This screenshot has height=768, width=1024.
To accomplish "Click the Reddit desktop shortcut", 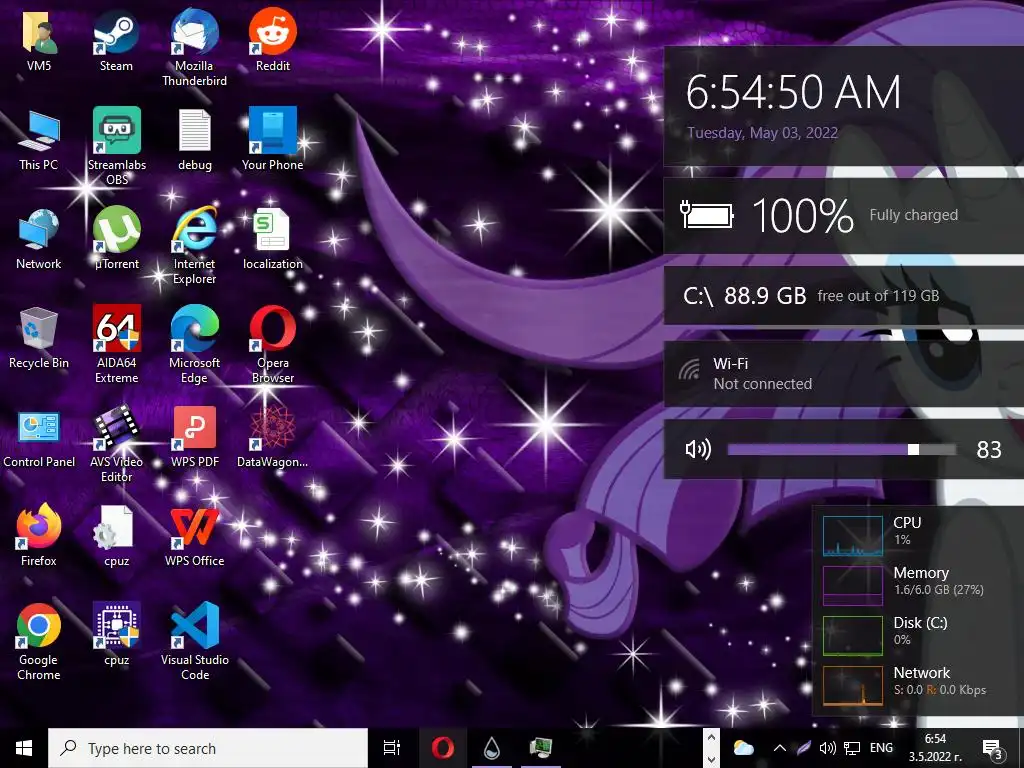I will click(x=272, y=40).
